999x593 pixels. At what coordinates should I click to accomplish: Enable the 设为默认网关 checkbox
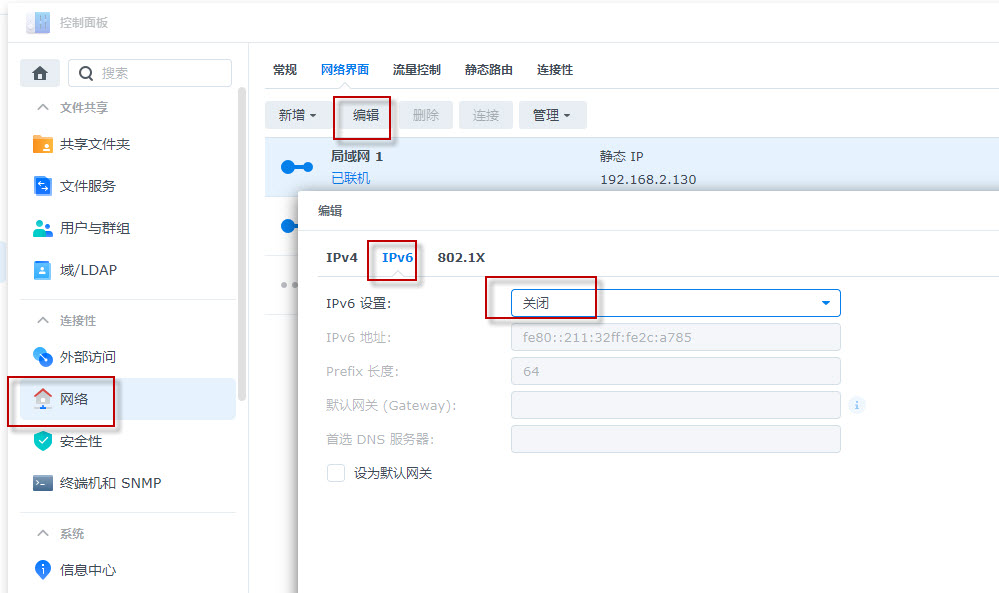tap(336, 473)
